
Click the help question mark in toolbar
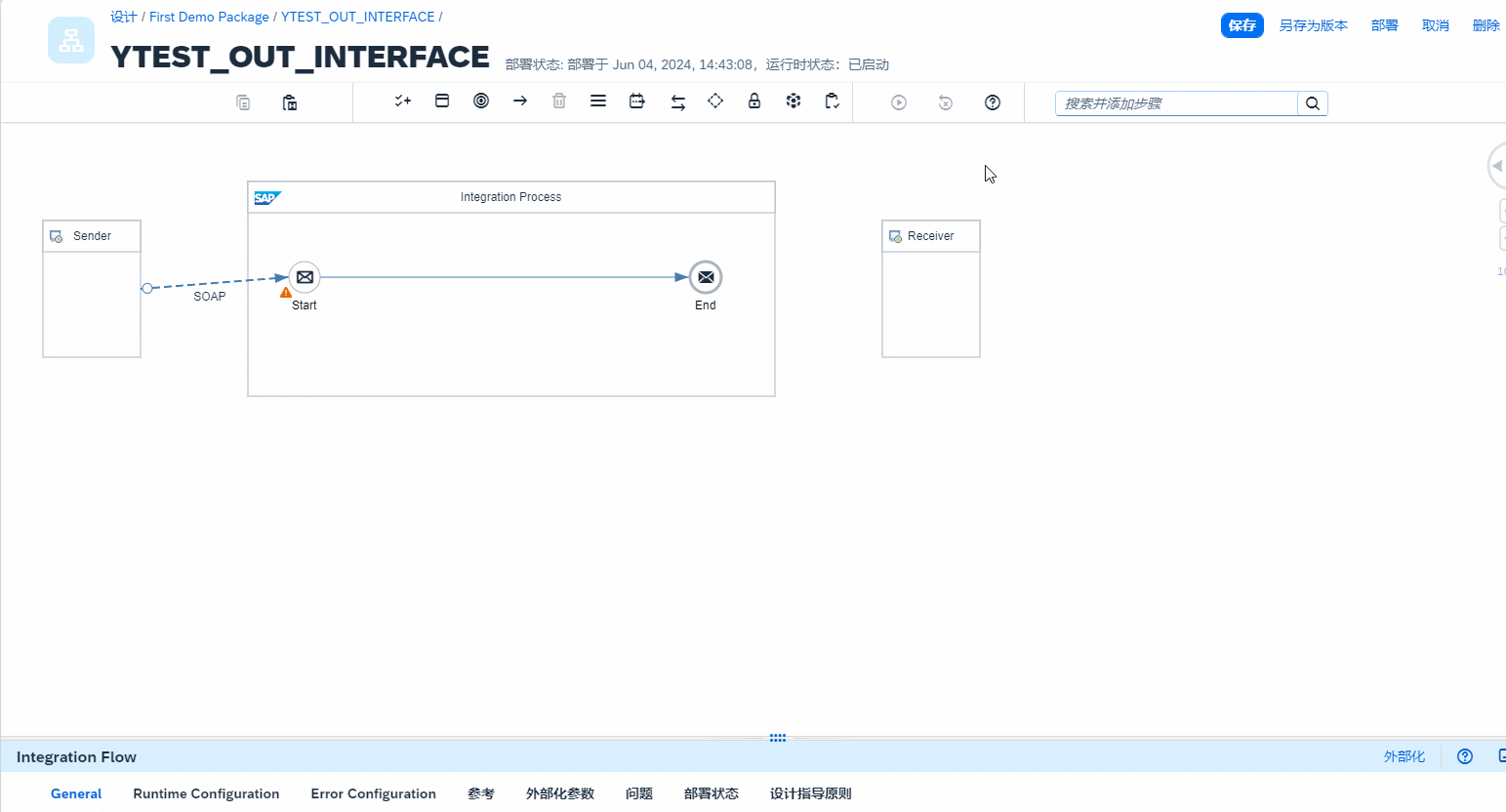(x=993, y=102)
